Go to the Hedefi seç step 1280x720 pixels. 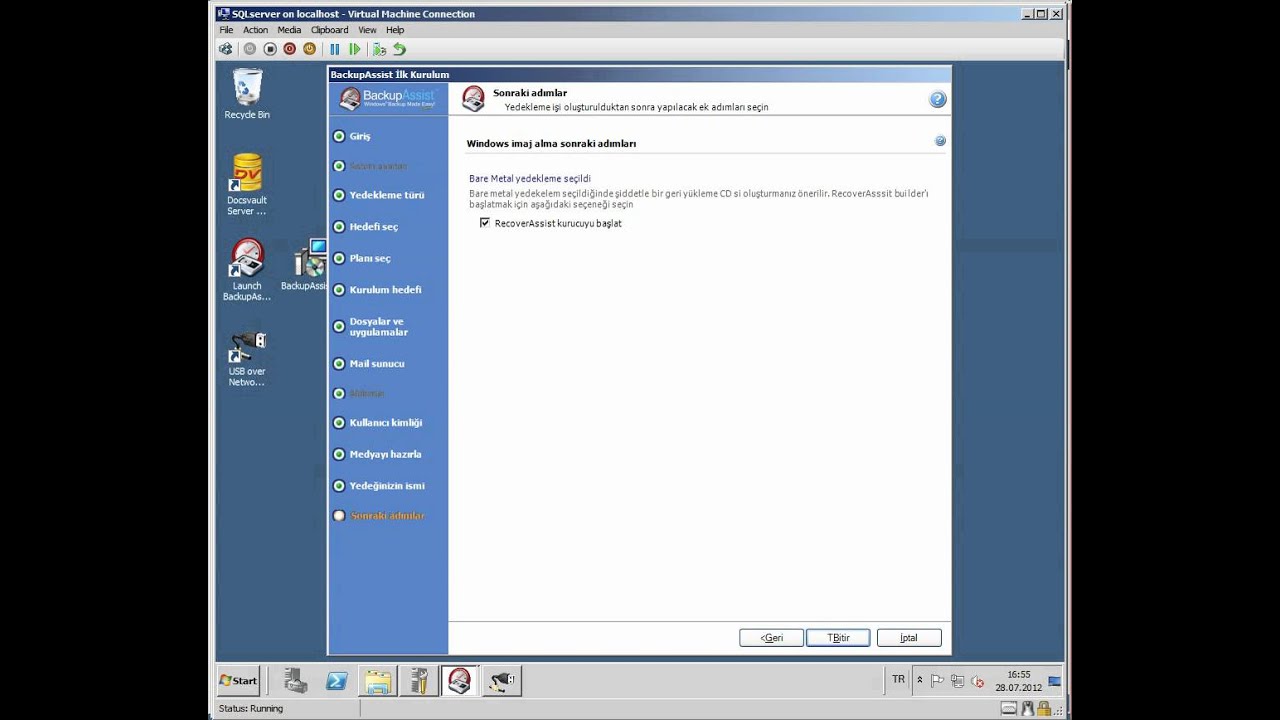click(373, 227)
